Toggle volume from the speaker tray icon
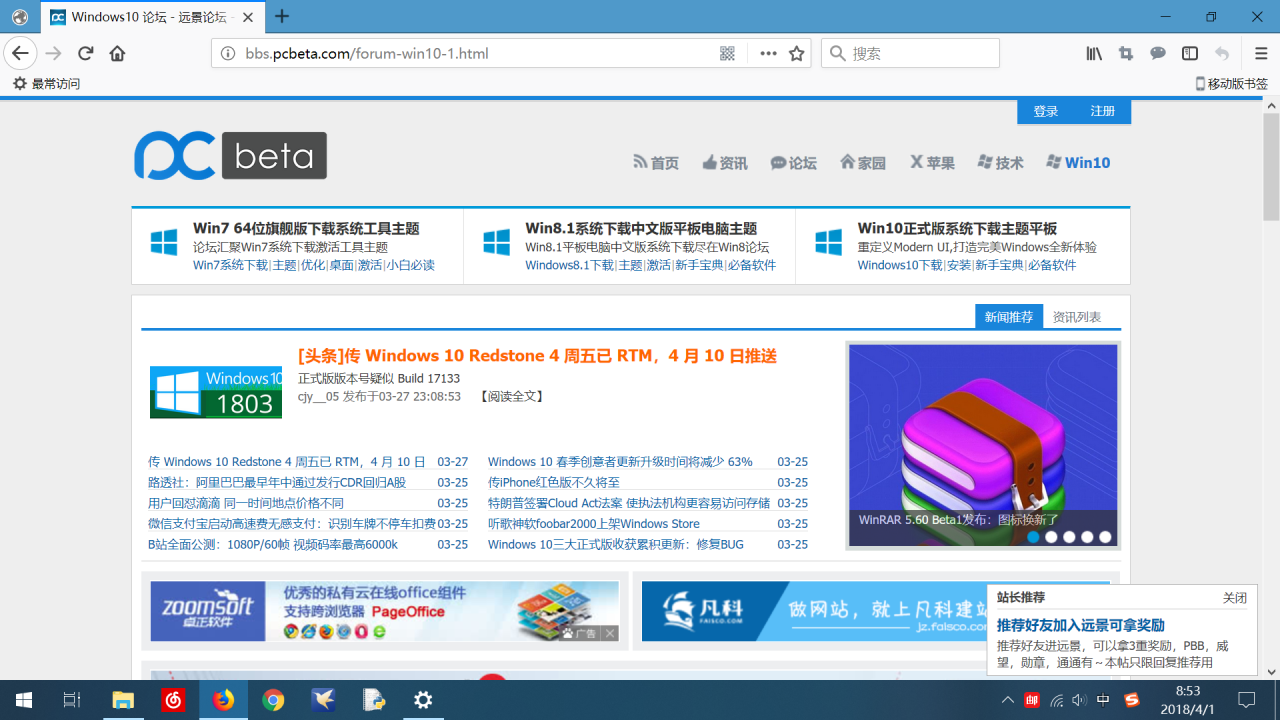Image resolution: width=1280 pixels, height=720 pixels. click(x=1080, y=700)
